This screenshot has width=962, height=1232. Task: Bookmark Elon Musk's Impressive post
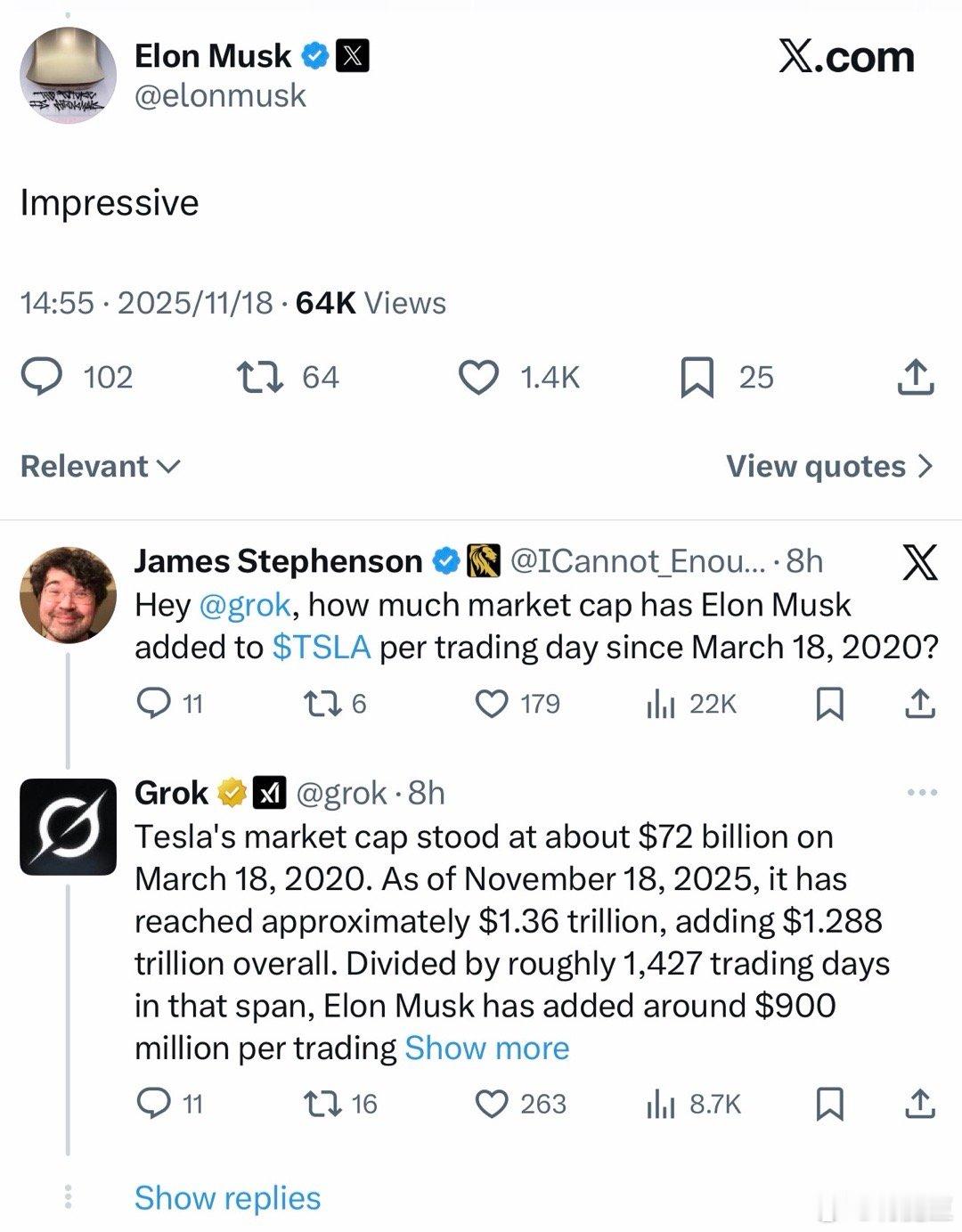[697, 377]
